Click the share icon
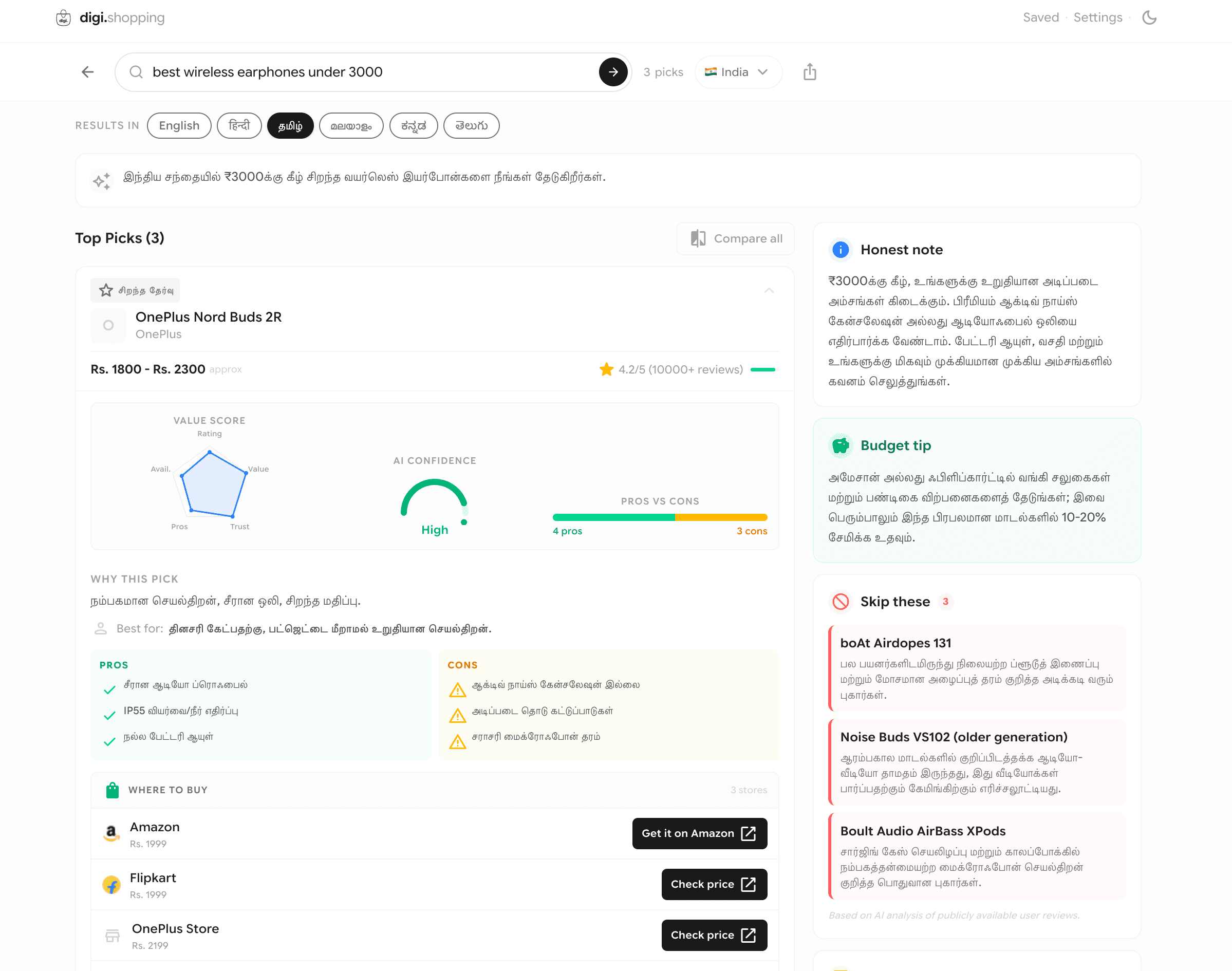This screenshot has height=971, width=1232. (810, 72)
